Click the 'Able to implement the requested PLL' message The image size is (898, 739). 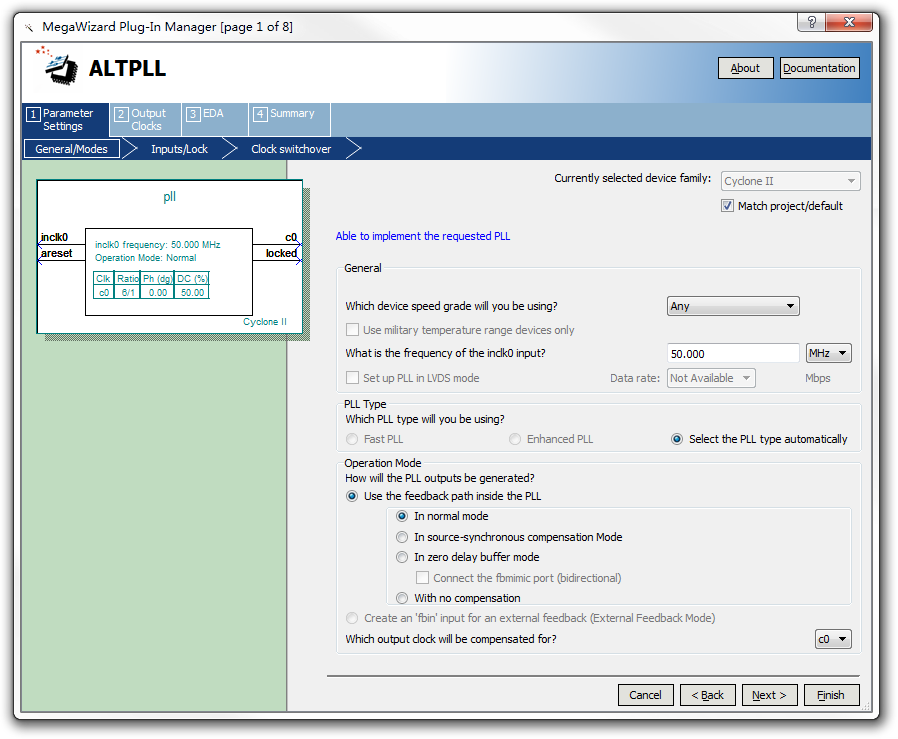click(x=423, y=236)
